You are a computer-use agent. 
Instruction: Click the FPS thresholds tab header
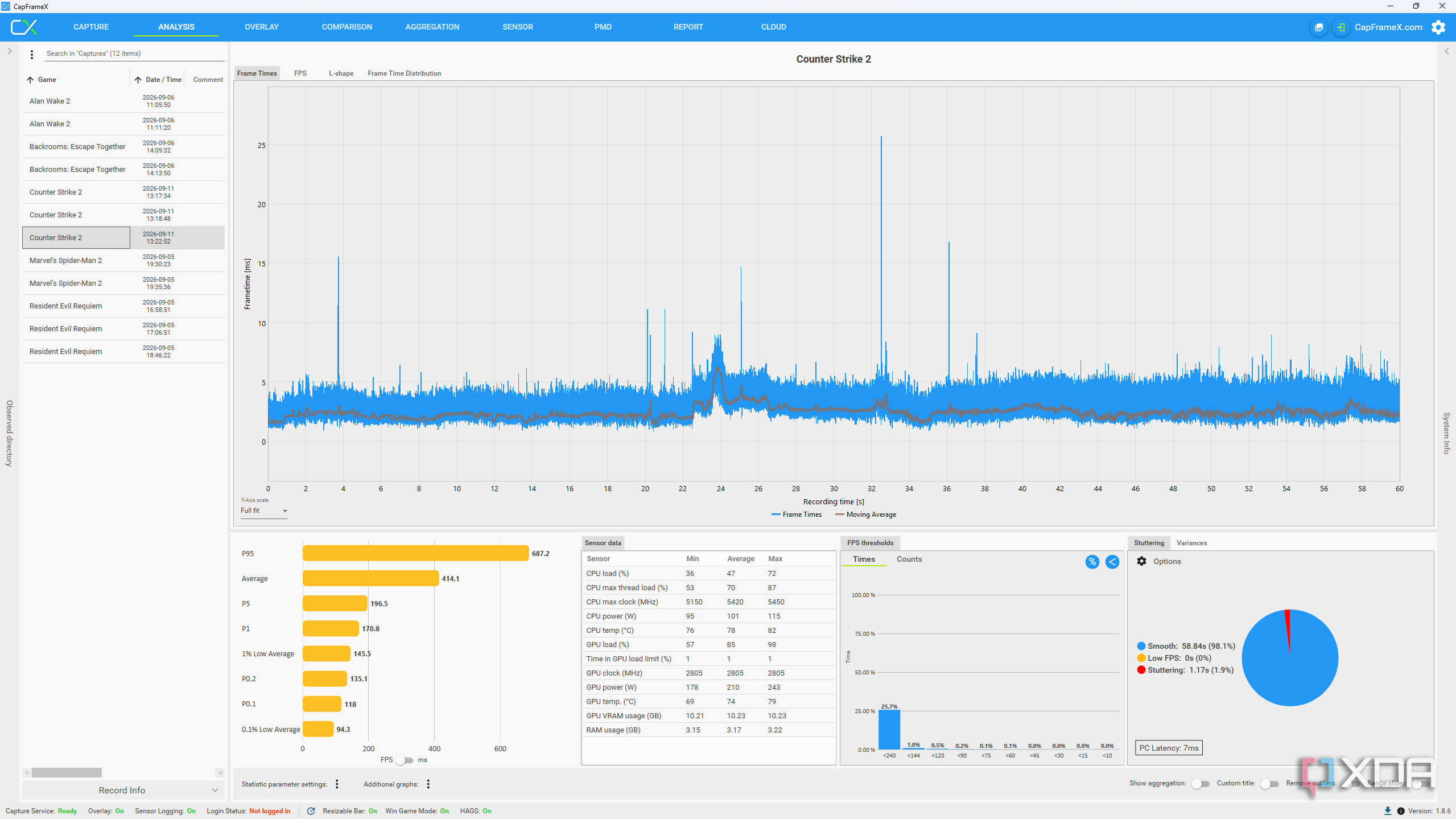click(870, 543)
